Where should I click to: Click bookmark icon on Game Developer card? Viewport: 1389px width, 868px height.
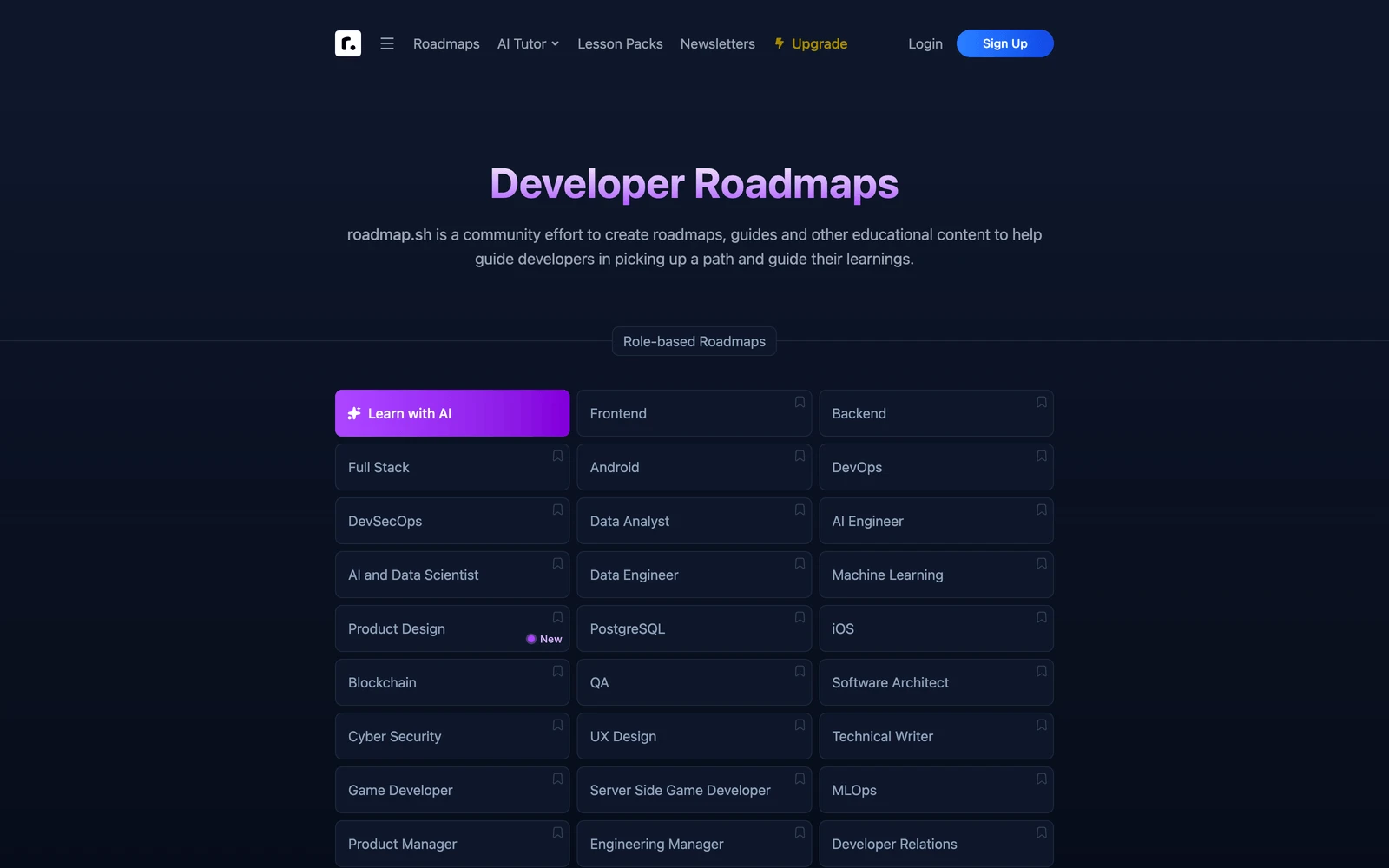point(557,779)
